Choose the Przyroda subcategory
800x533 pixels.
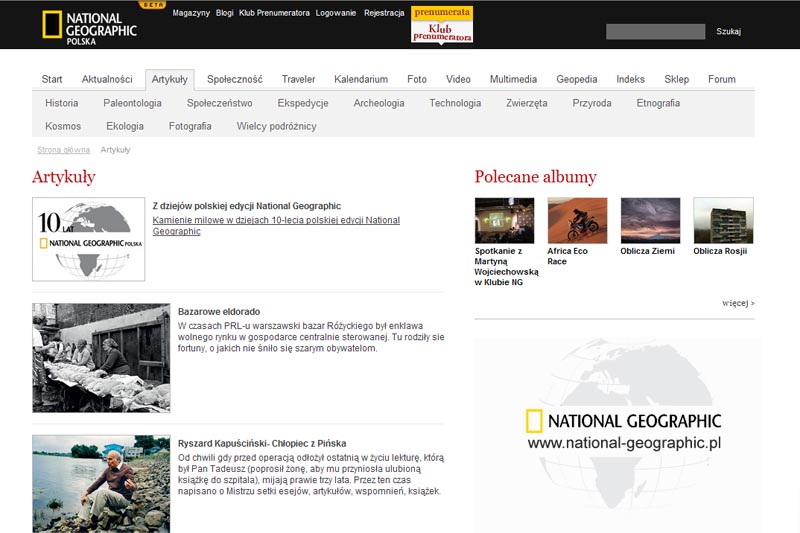(592, 103)
